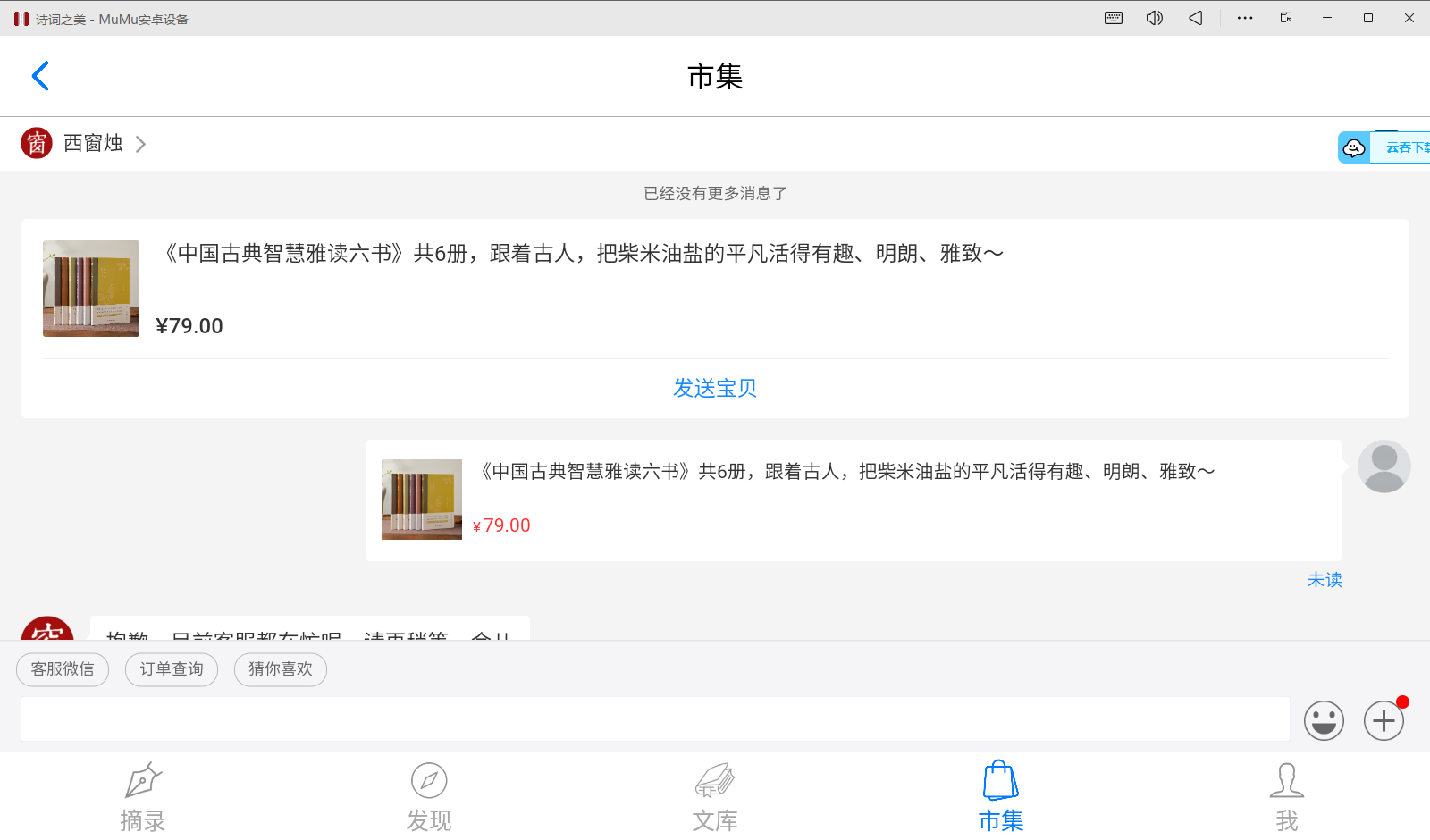Screen dimensions: 1430x840
Task: Click the emulator back navigation triangle icon
Action: point(1195,18)
